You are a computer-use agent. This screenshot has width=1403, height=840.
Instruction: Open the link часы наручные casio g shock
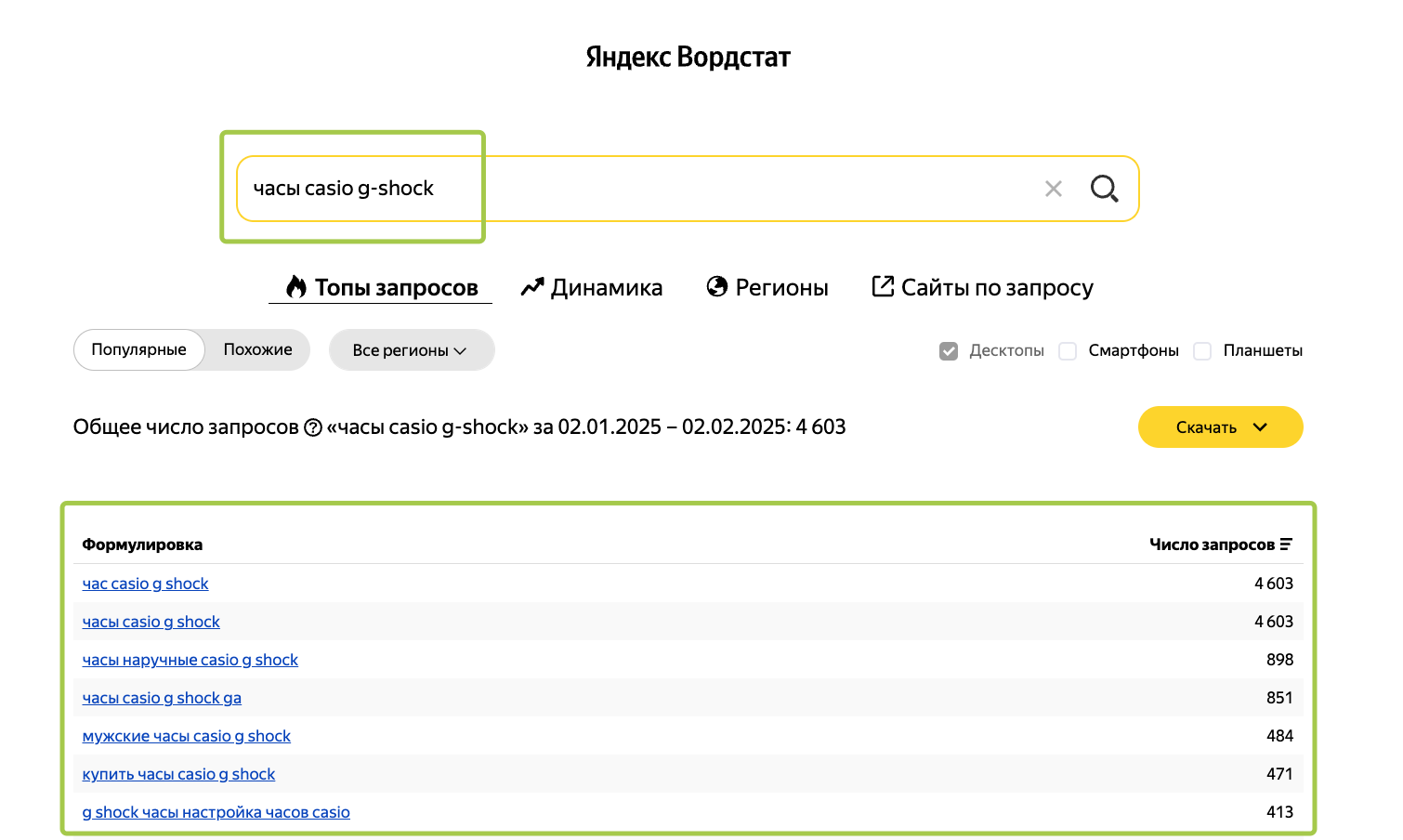click(190, 660)
